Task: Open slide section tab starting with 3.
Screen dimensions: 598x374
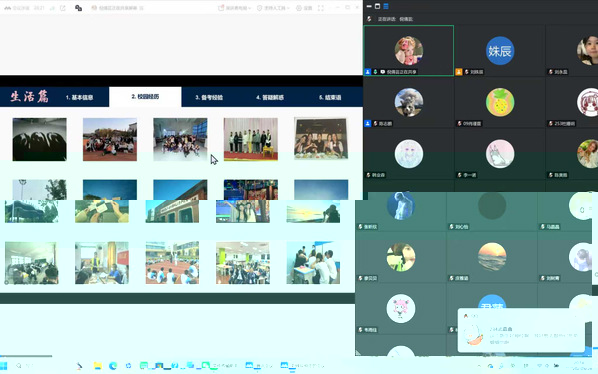Action: (x=209, y=97)
